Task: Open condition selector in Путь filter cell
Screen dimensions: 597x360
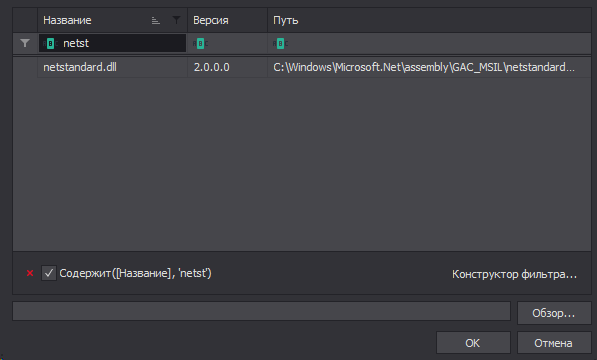Action: [281, 43]
